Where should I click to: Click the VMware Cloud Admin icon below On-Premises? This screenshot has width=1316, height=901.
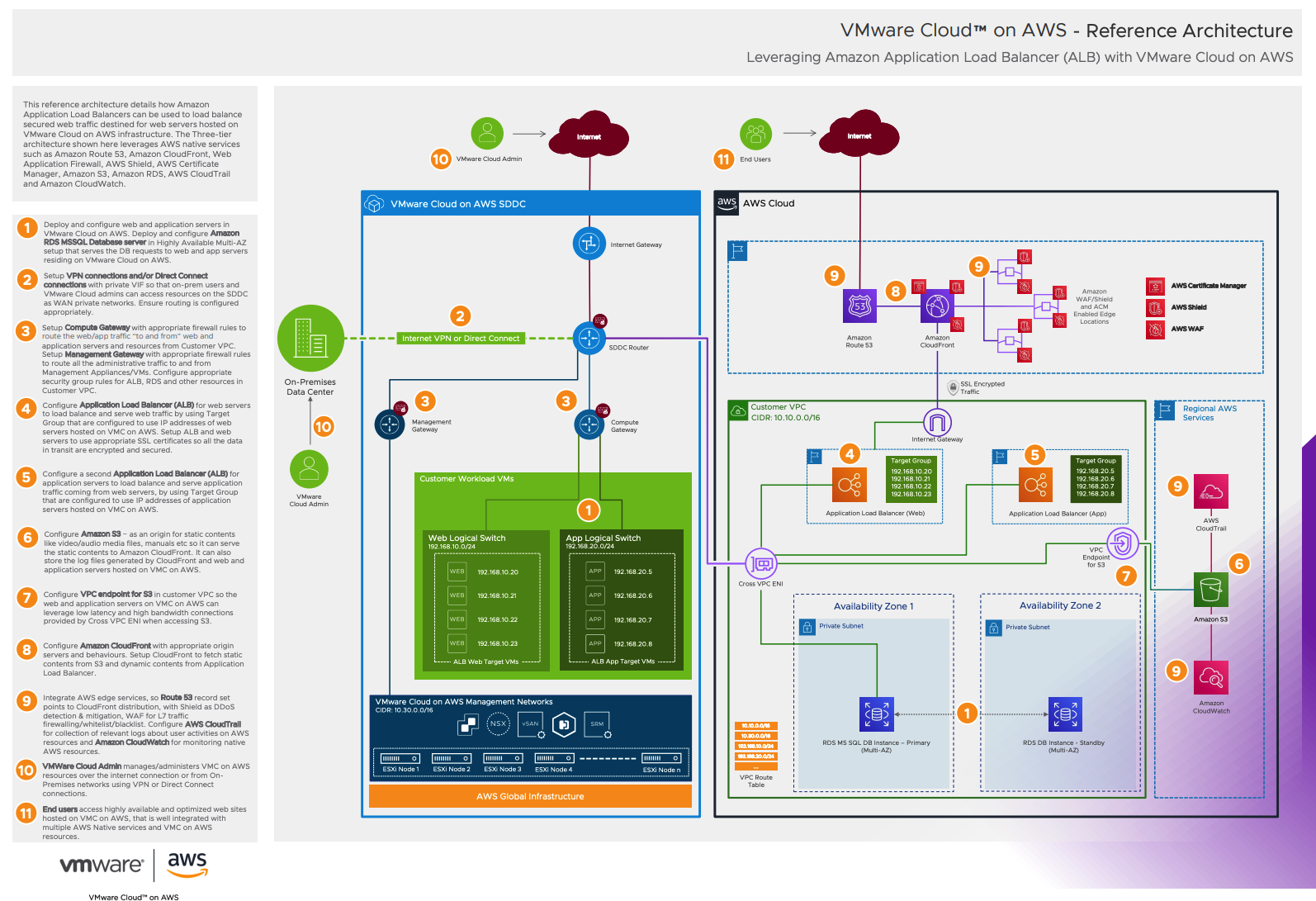pos(310,469)
